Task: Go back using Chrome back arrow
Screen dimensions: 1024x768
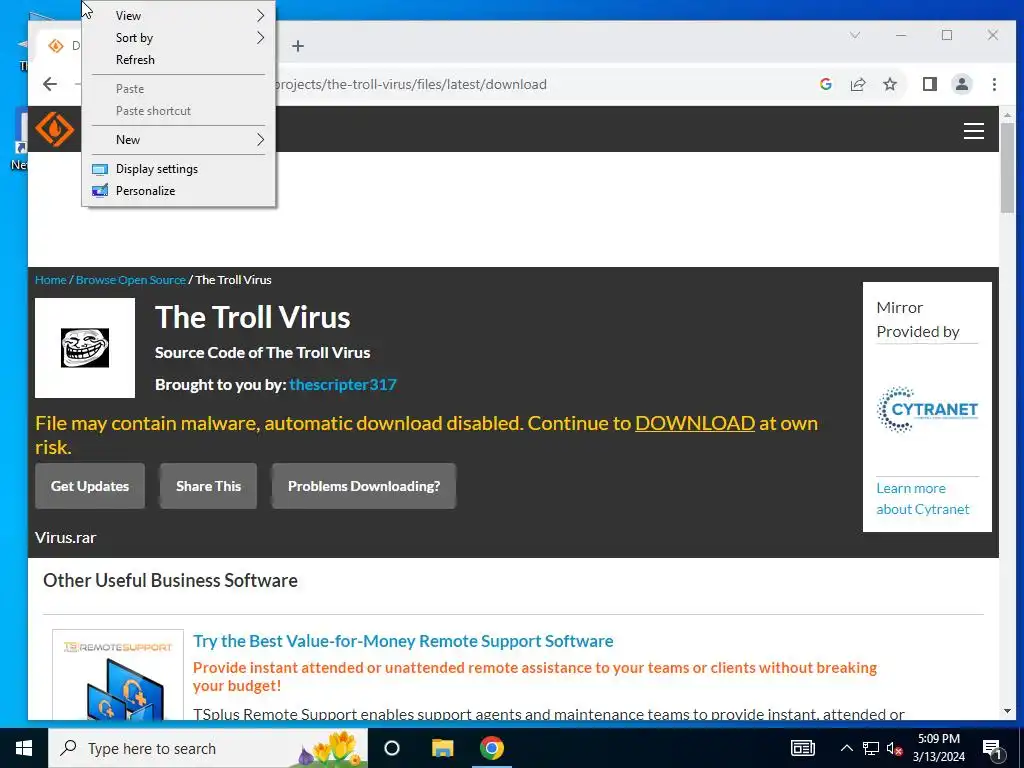Action: coord(50,84)
